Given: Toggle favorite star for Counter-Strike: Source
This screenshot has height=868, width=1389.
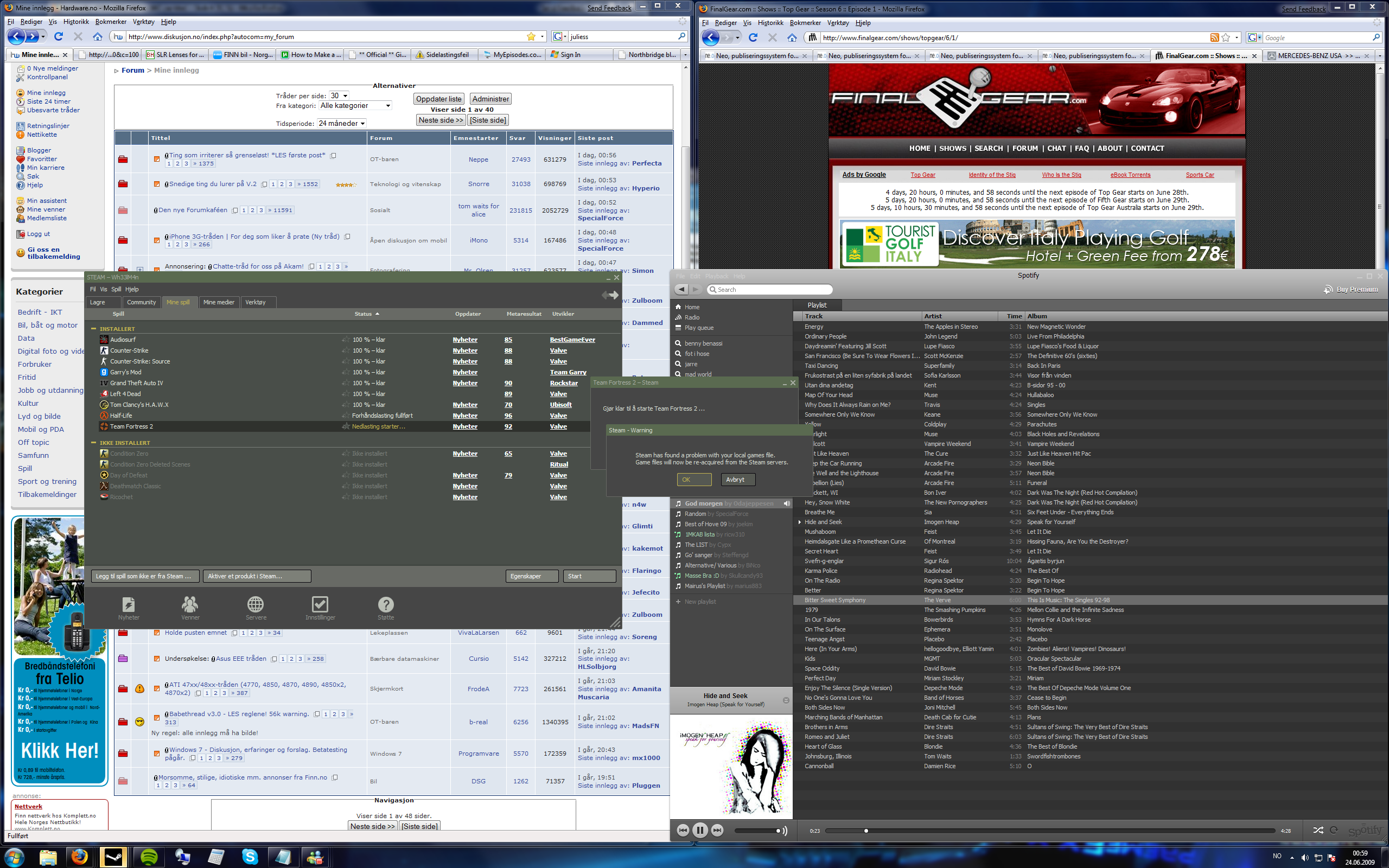Looking at the screenshot, I should click(346, 361).
